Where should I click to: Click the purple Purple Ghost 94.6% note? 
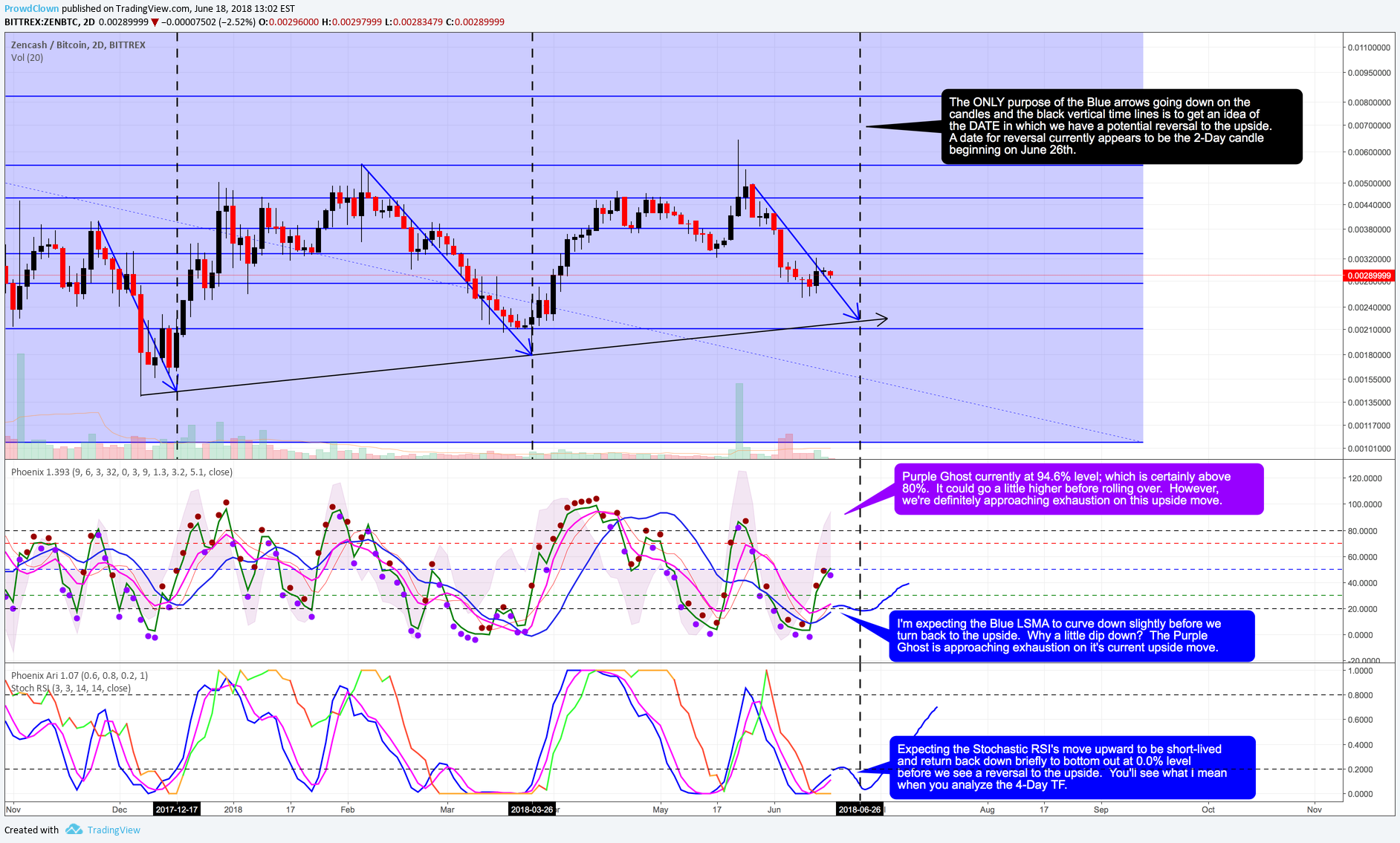click(1078, 489)
